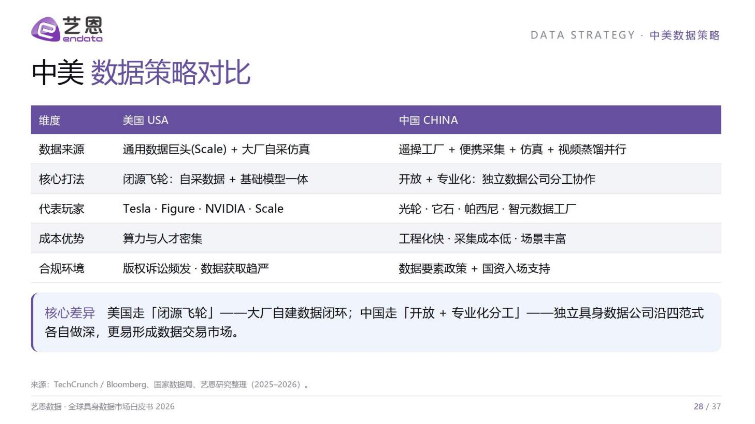The image size is (755, 424).
Task: Select the '数据来源' row label
Action: (x=62, y=150)
